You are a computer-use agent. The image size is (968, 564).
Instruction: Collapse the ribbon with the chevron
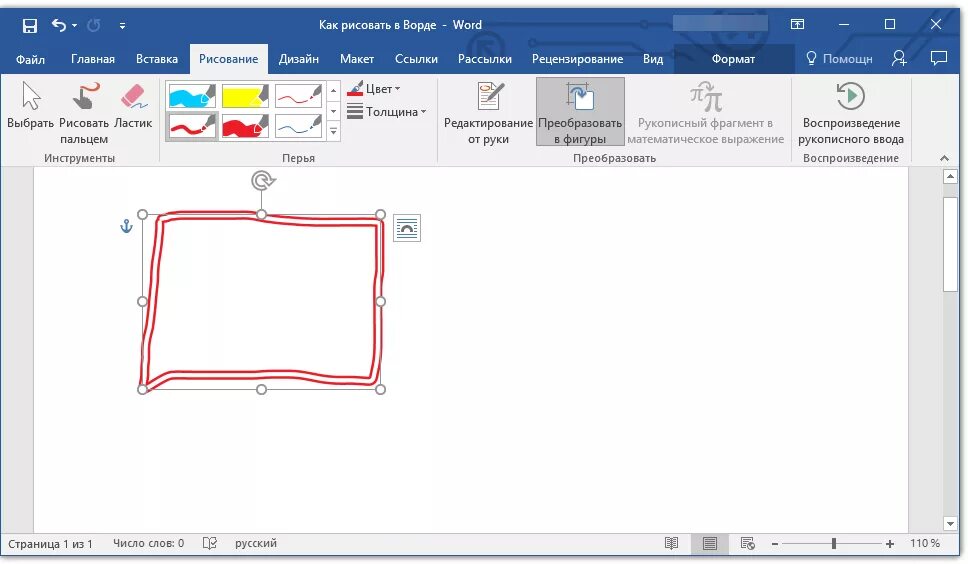pyautogui.click(x=944, y=158)
